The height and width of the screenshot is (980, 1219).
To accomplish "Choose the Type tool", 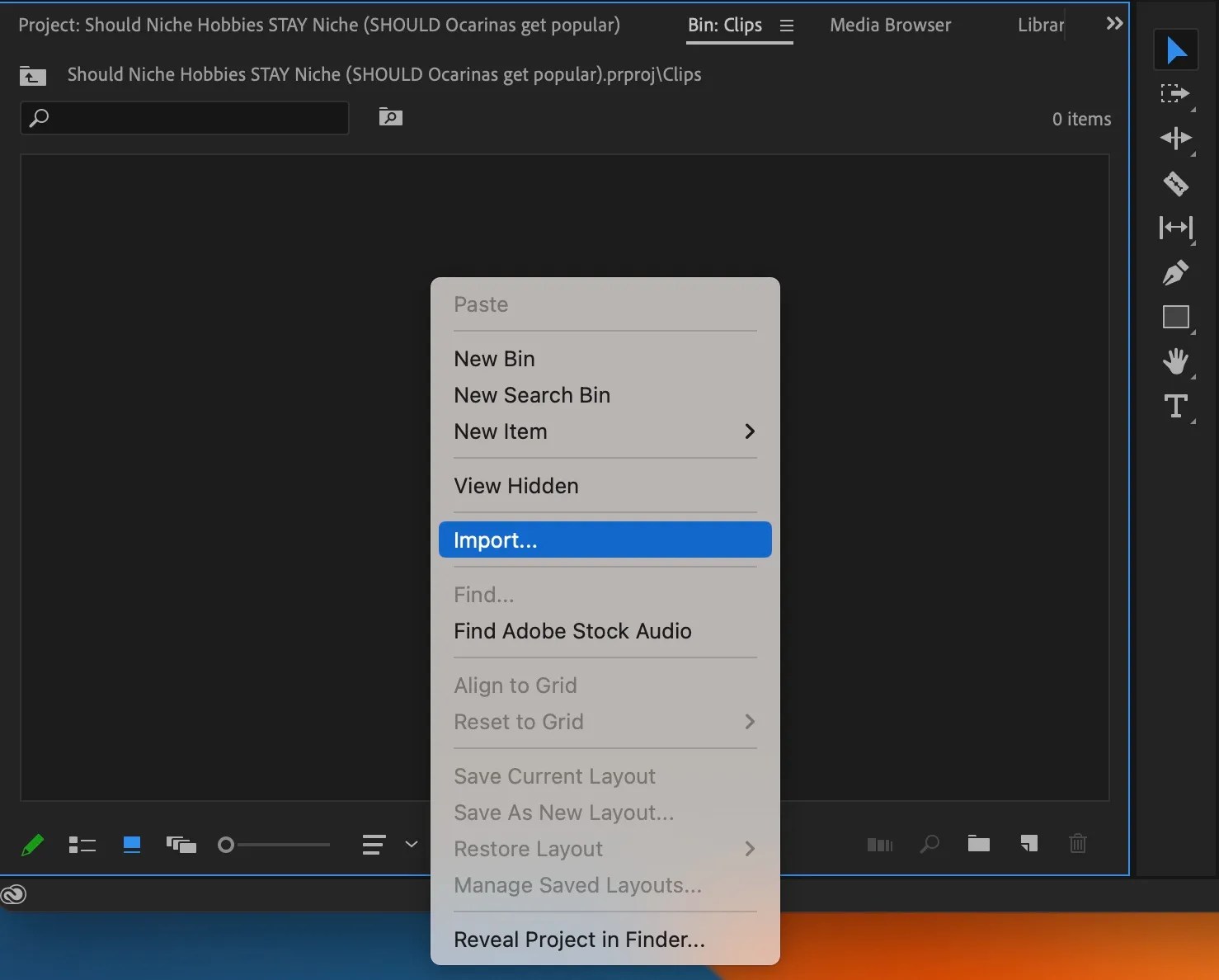I will [x=1175, y=405].
